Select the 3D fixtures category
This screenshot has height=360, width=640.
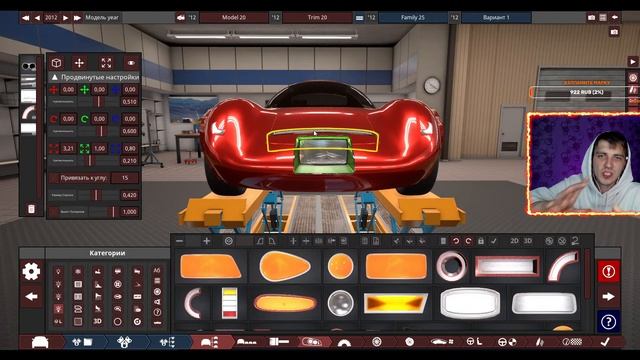tap(98, 322)
